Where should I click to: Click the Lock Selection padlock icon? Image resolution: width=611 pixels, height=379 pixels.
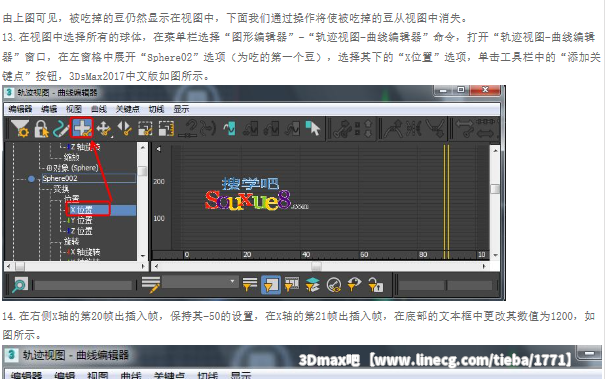click(41, 129)
